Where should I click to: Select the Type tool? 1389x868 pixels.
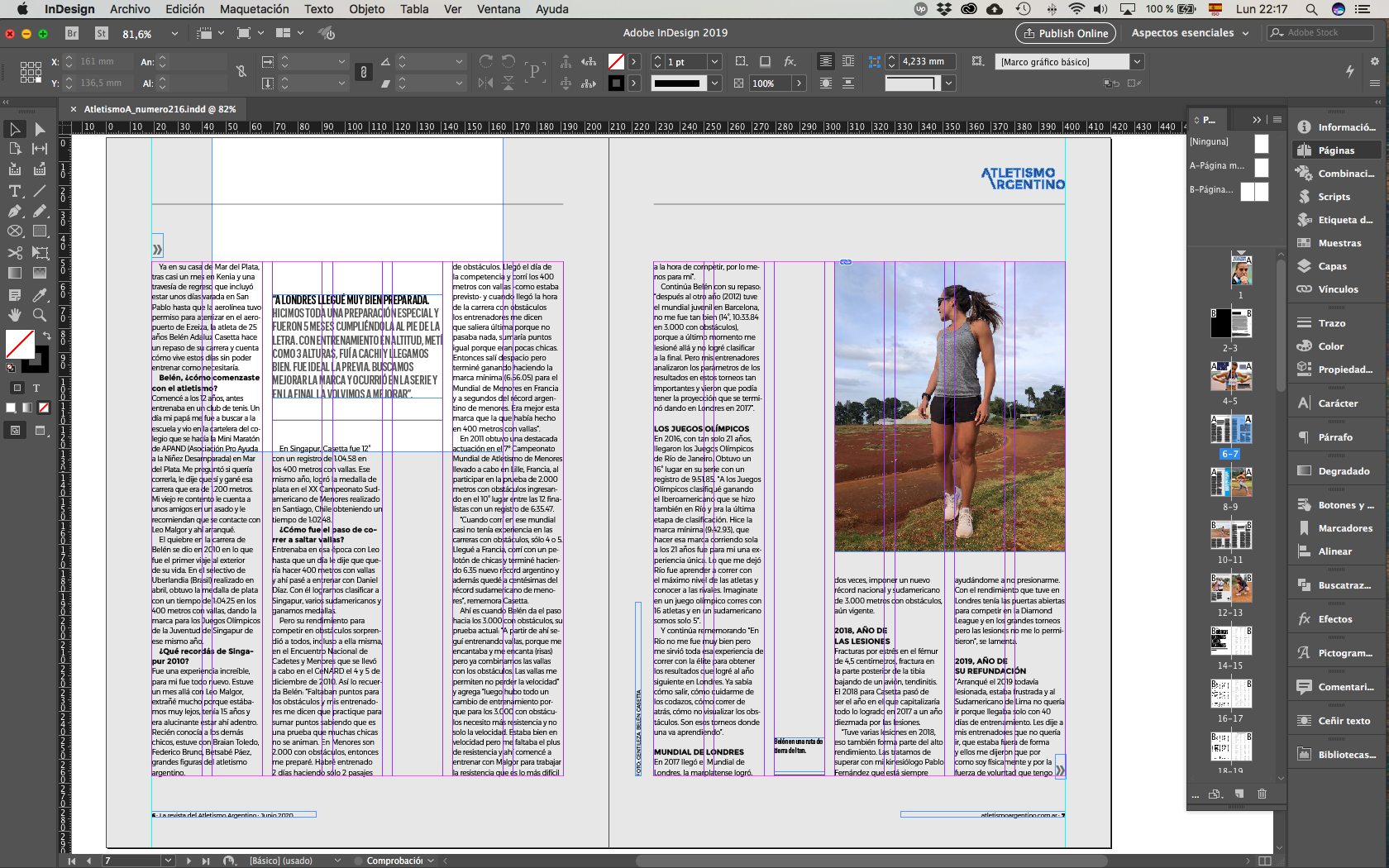15,191
